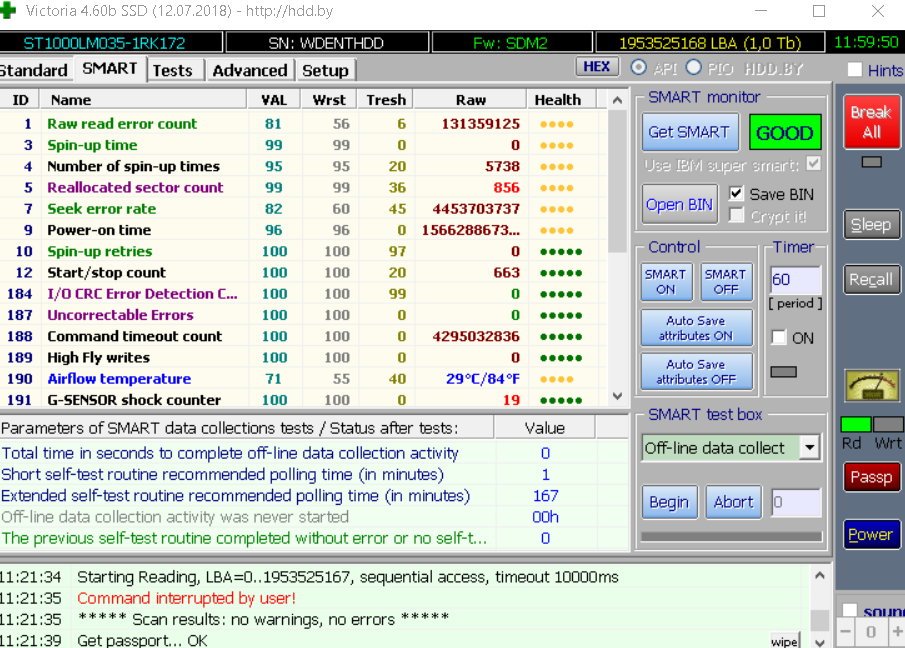Open the Off-line data collect dropdown

(x=809, y=448)
